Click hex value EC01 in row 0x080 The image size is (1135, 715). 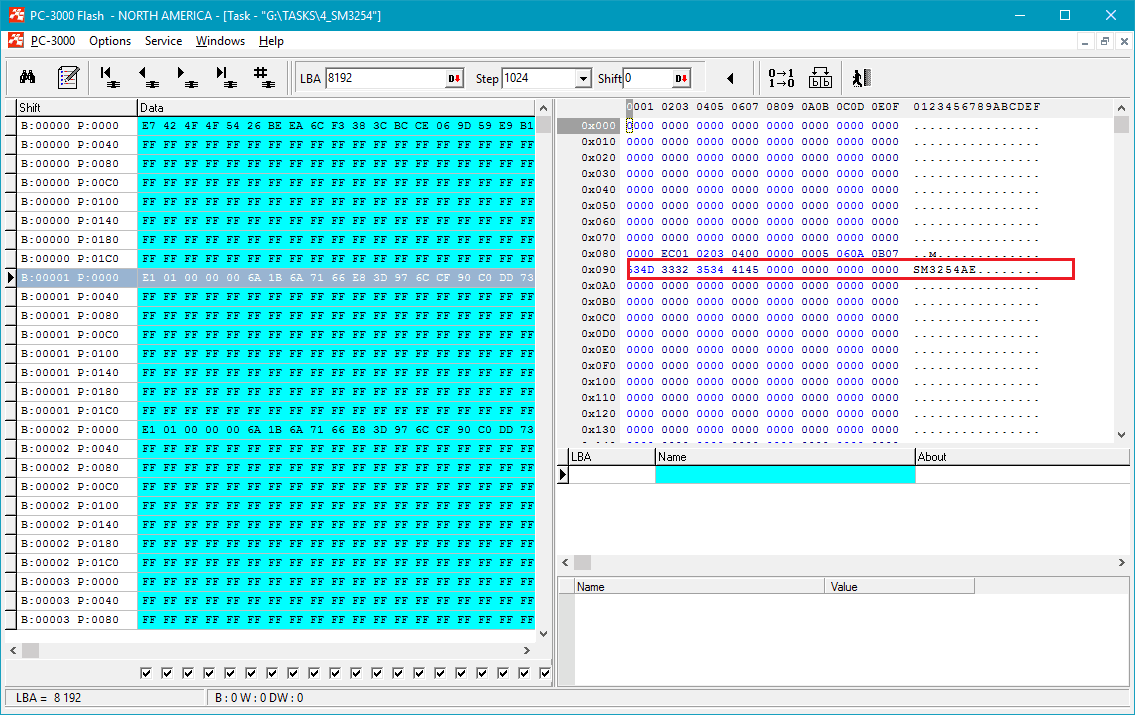point(675,254)
